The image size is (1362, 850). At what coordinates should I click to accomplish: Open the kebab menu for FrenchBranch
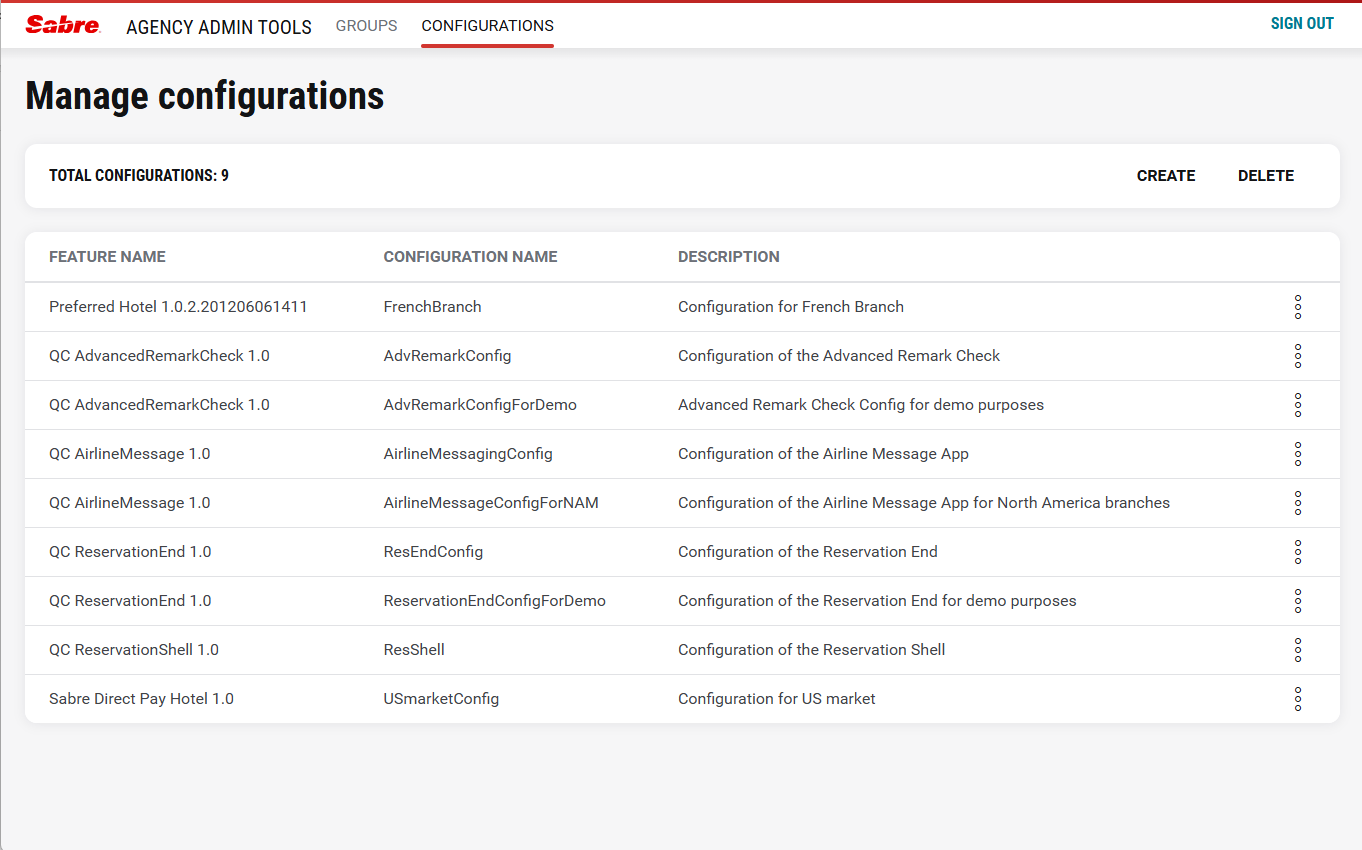tap(1298, 307)
